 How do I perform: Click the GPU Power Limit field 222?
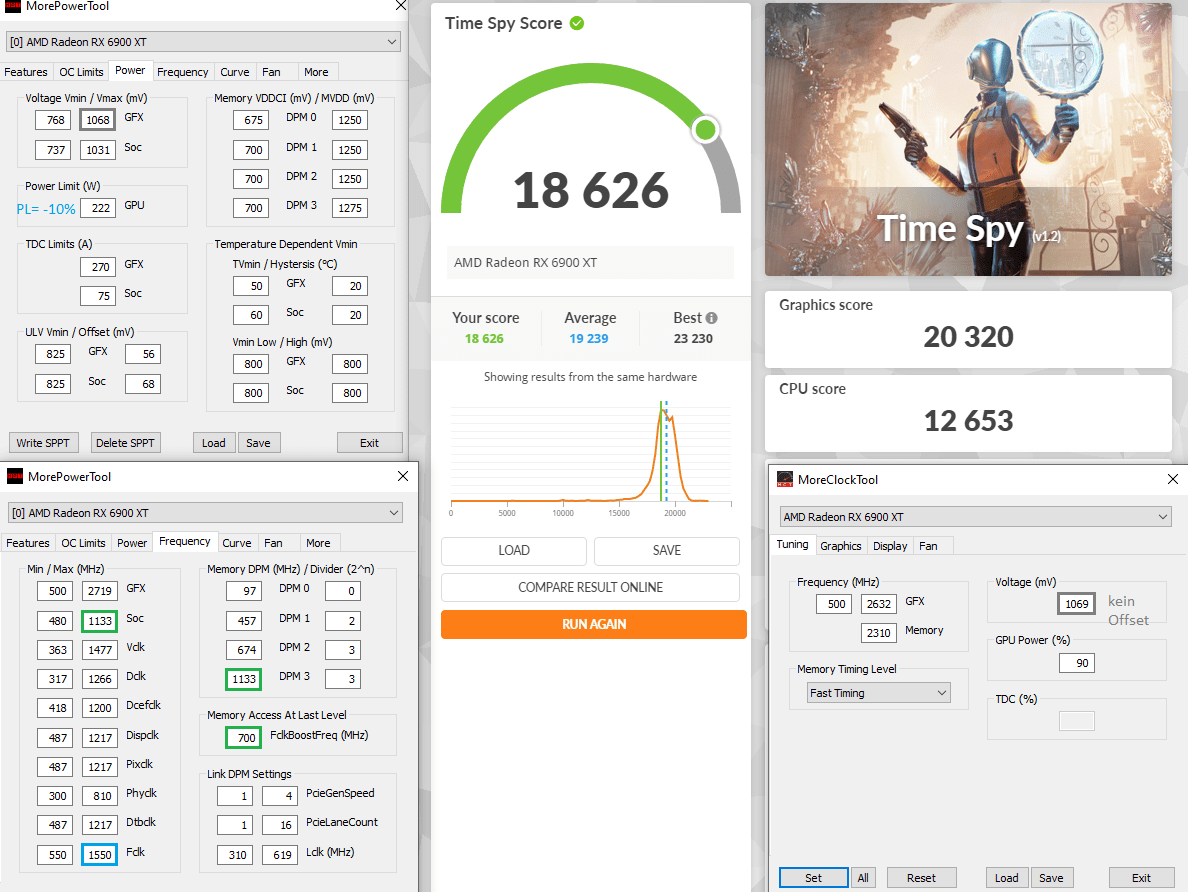[98, 208]
